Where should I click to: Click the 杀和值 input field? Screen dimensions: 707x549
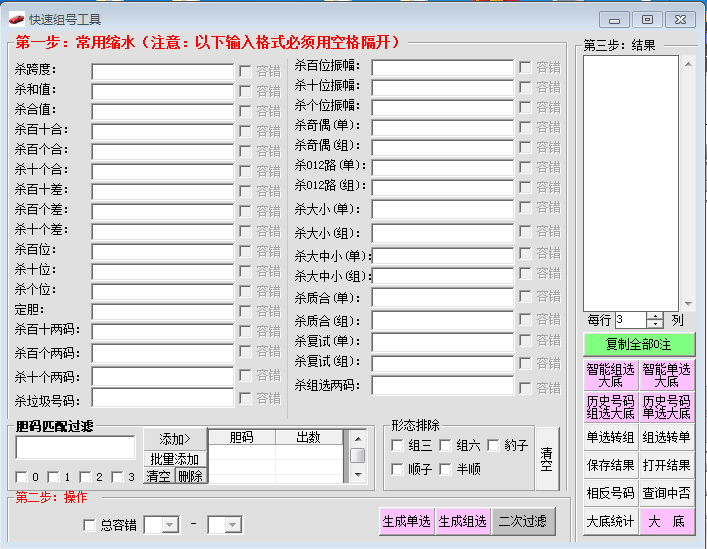(x=163, y=92)
